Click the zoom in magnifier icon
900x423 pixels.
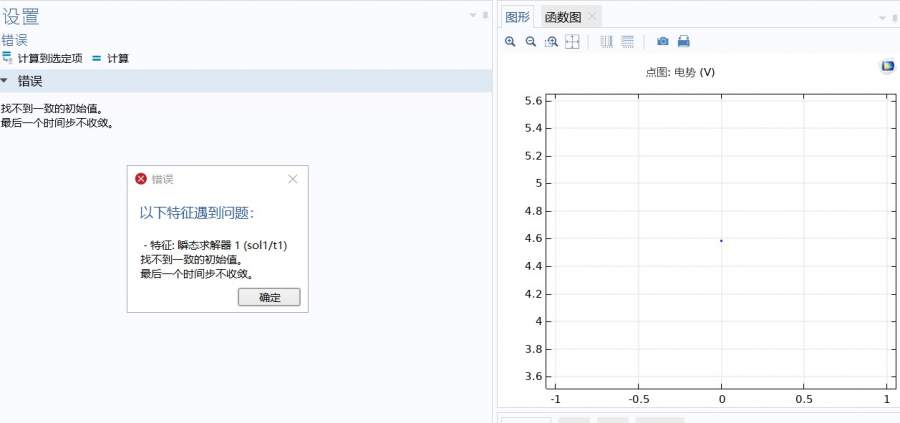pyautogui.click(x=510, y=41)
